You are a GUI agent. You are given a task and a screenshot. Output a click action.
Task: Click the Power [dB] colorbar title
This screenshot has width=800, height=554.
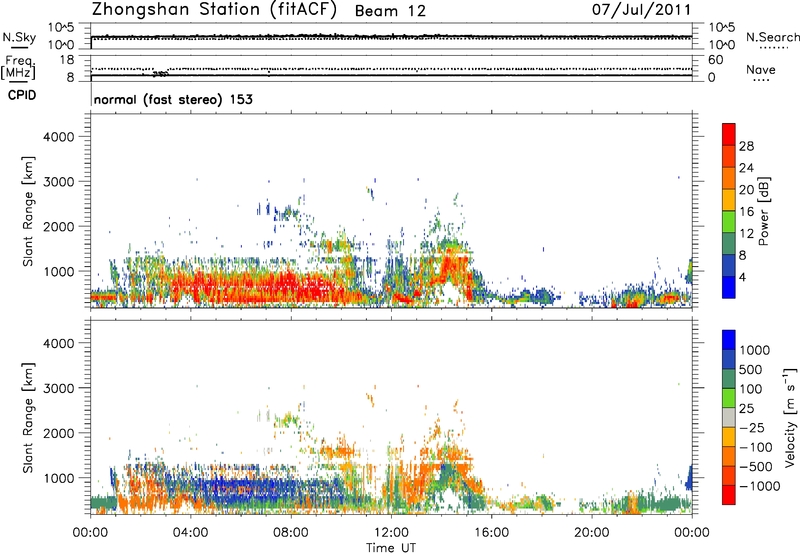(x=764, y=211)
